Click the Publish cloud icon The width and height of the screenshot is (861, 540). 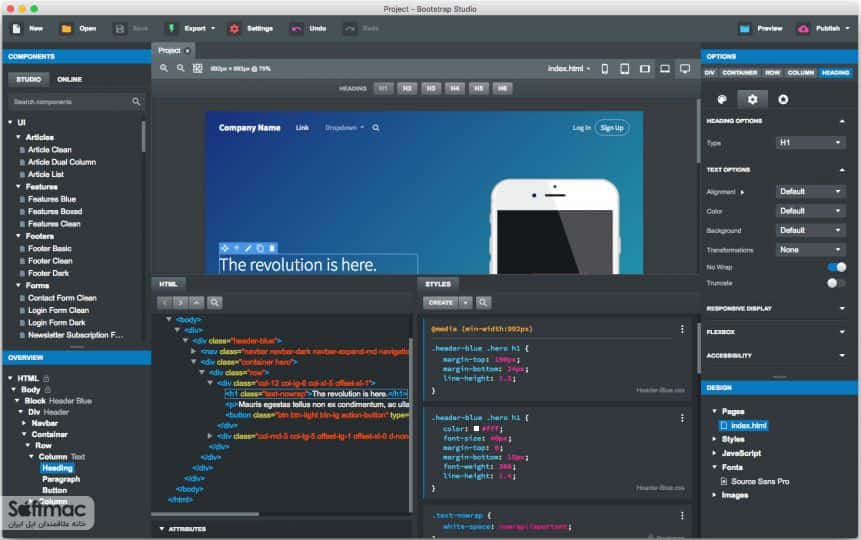(803, 29)
